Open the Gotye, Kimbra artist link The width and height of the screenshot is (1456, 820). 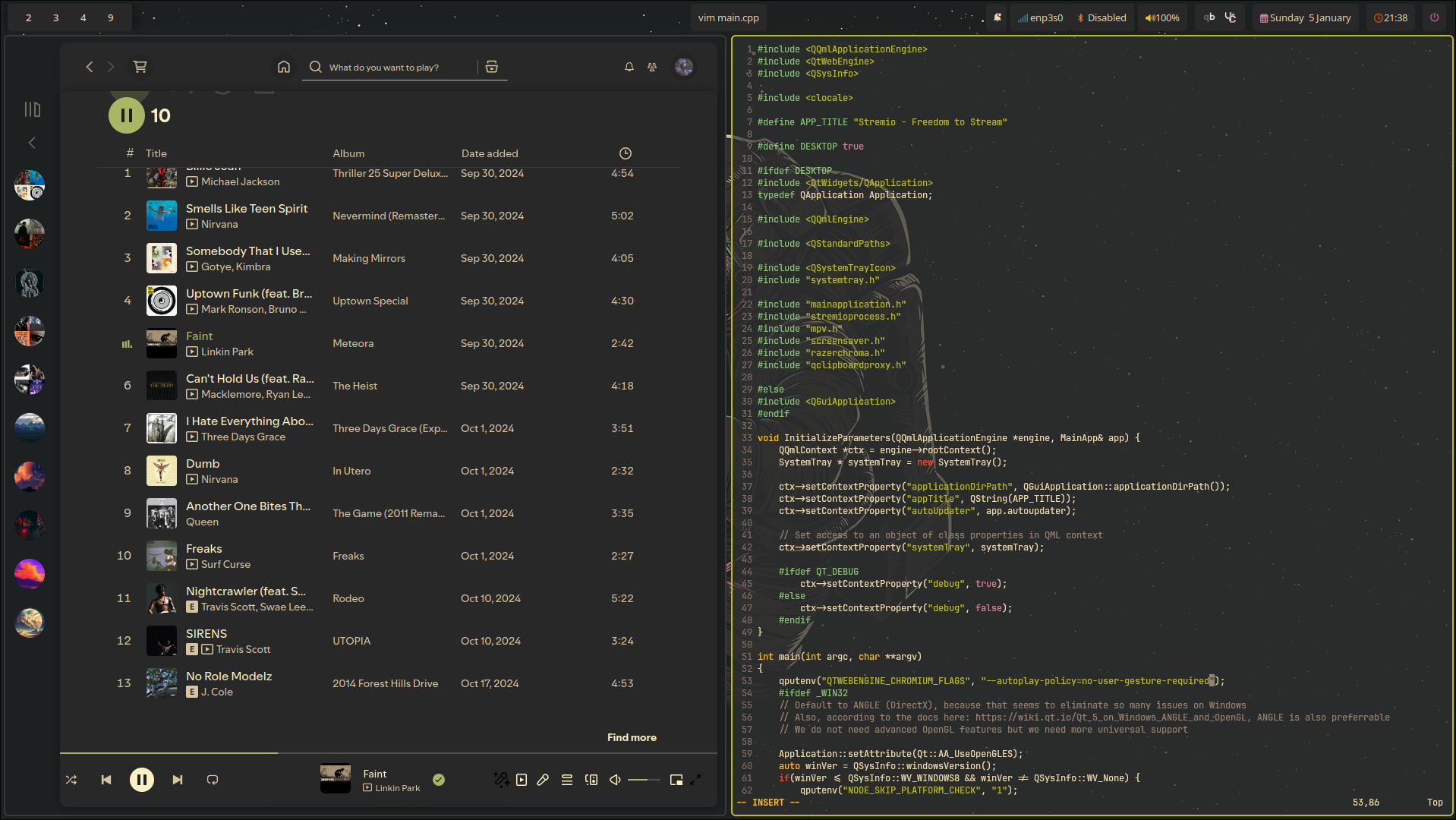[x=236, y=267]
